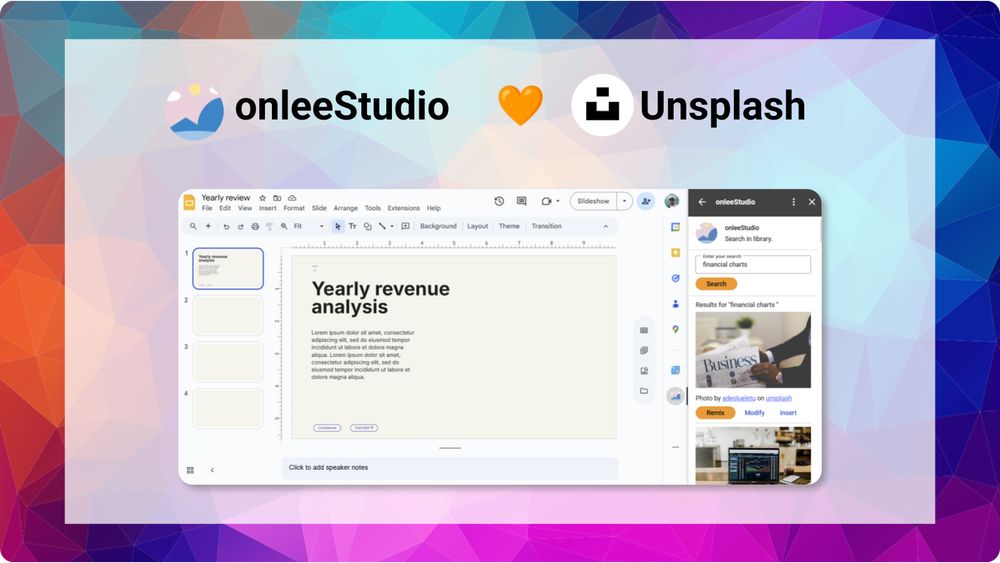Image resolution: width=1000 pixels, height=563 pixels.
Task: Go back in onleeStudio panel
Action: click(702, 201)
